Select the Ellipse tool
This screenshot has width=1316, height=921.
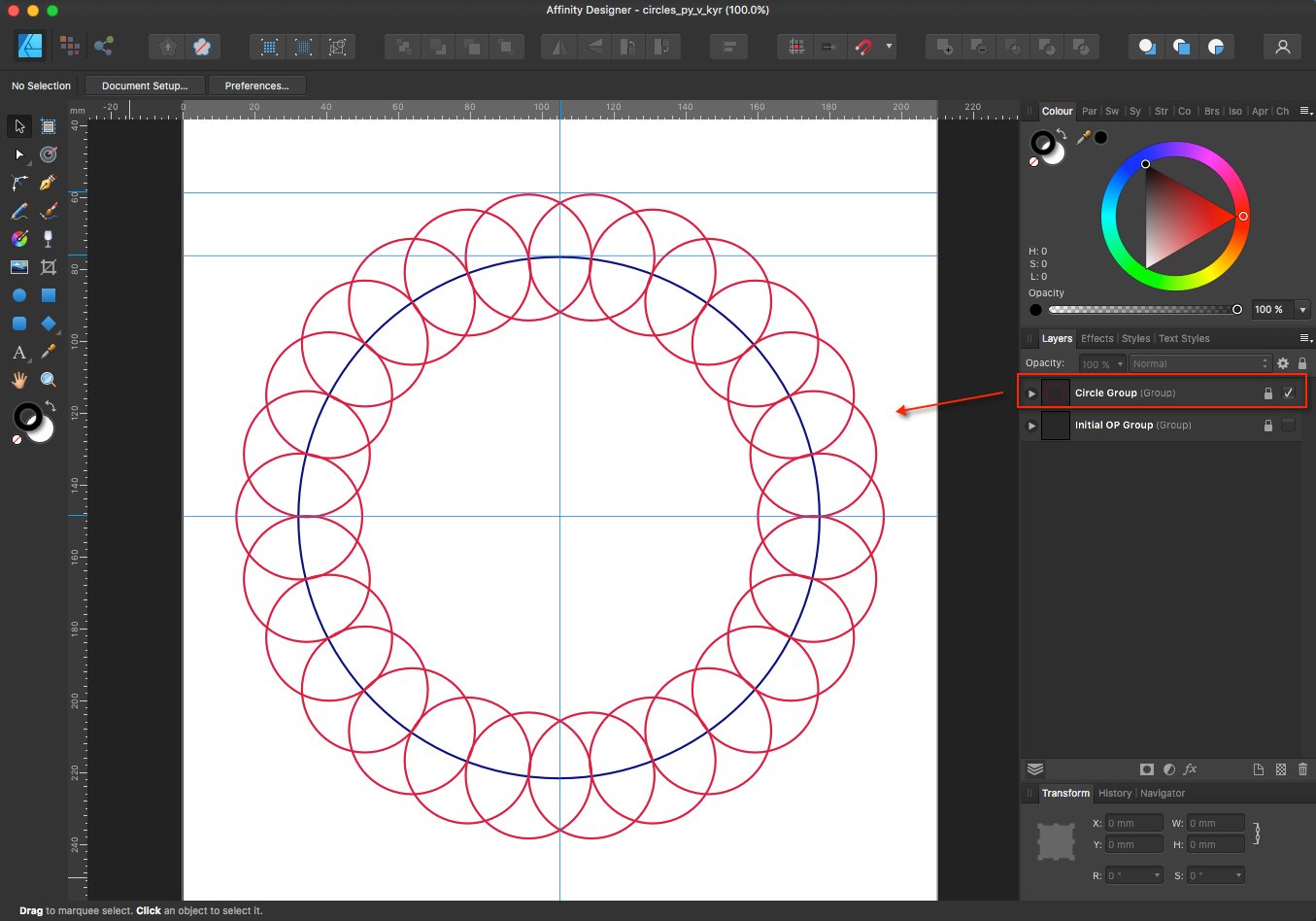[18, 295]
